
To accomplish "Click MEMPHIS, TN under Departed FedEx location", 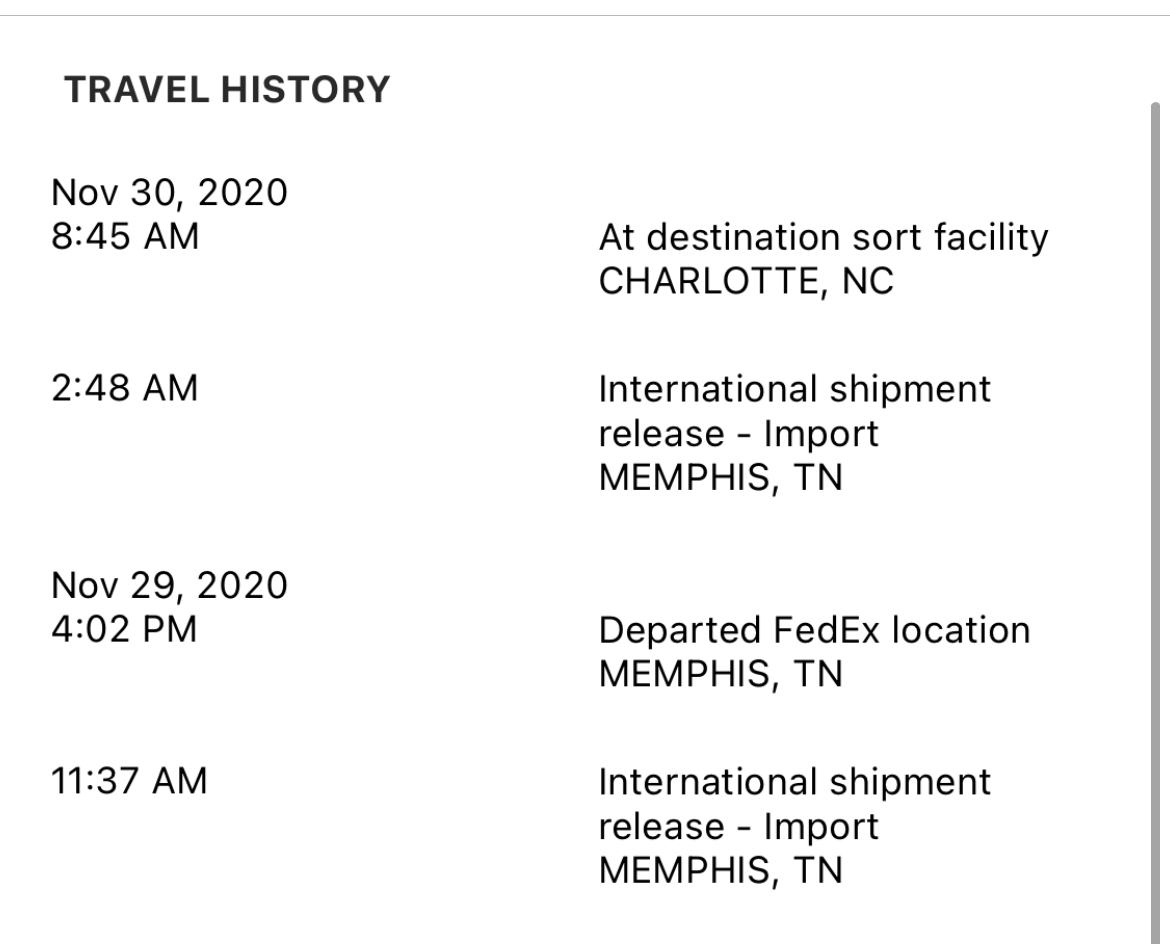I will pyautogui.click(x=721, y=675).
